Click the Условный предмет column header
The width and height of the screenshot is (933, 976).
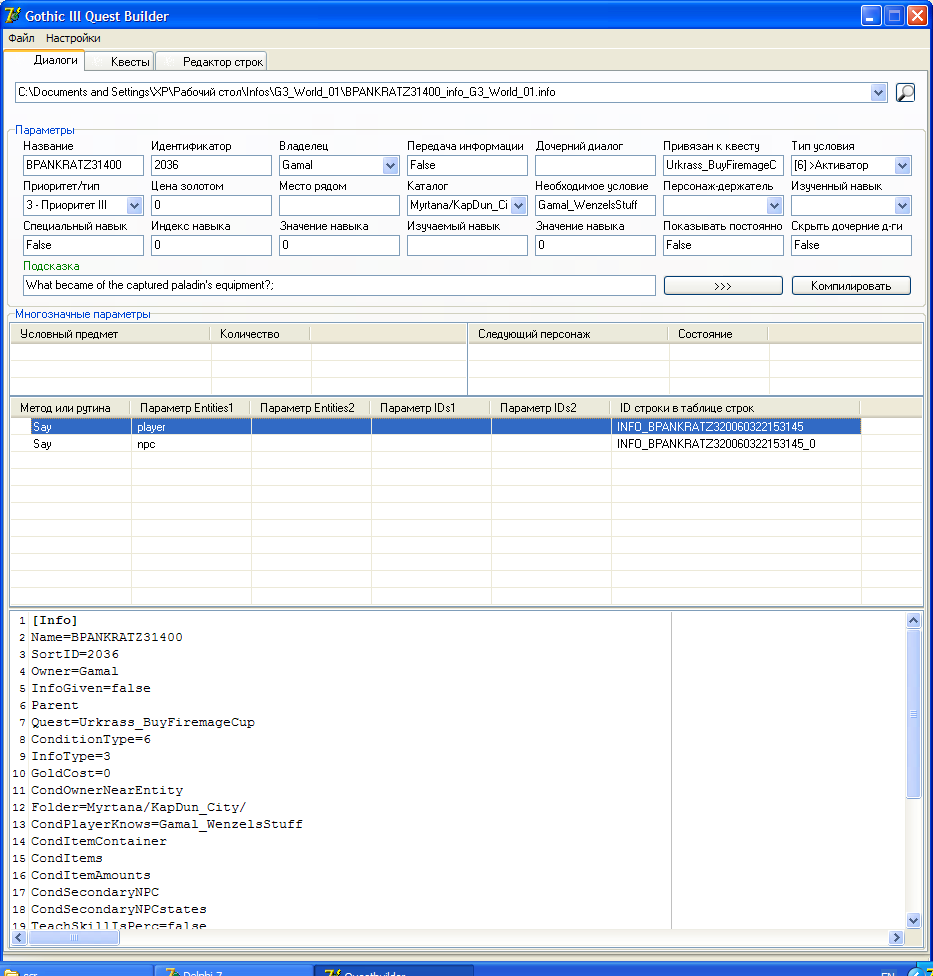110,334
